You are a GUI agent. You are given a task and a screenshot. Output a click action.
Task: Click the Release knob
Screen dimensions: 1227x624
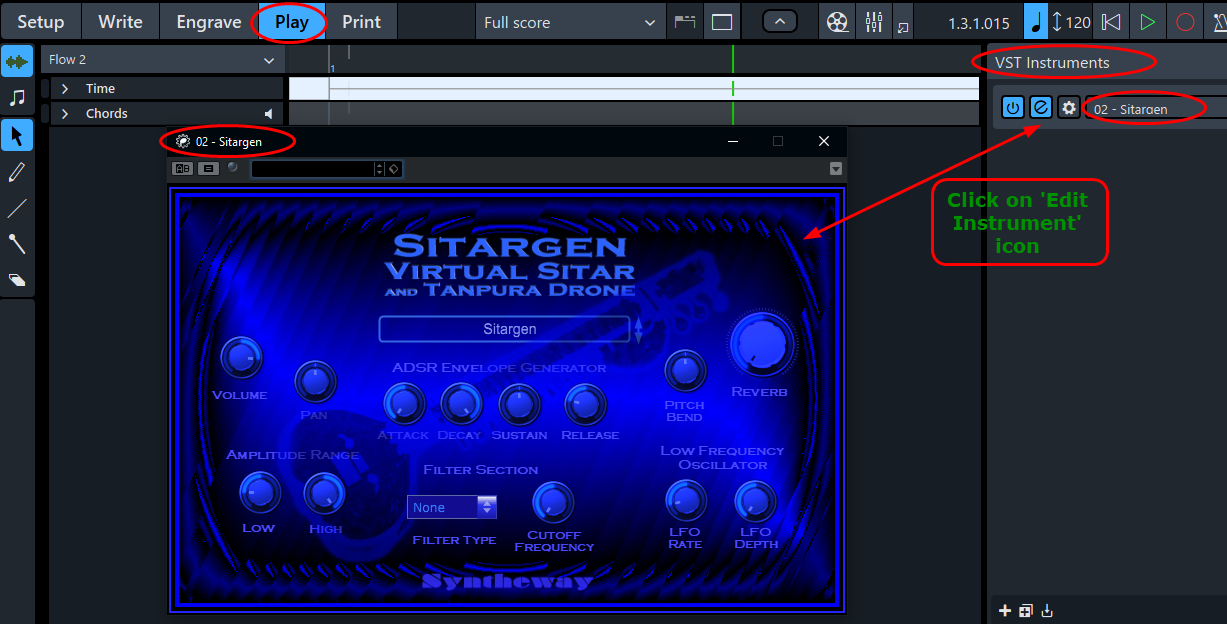click(x=586, y=404)
